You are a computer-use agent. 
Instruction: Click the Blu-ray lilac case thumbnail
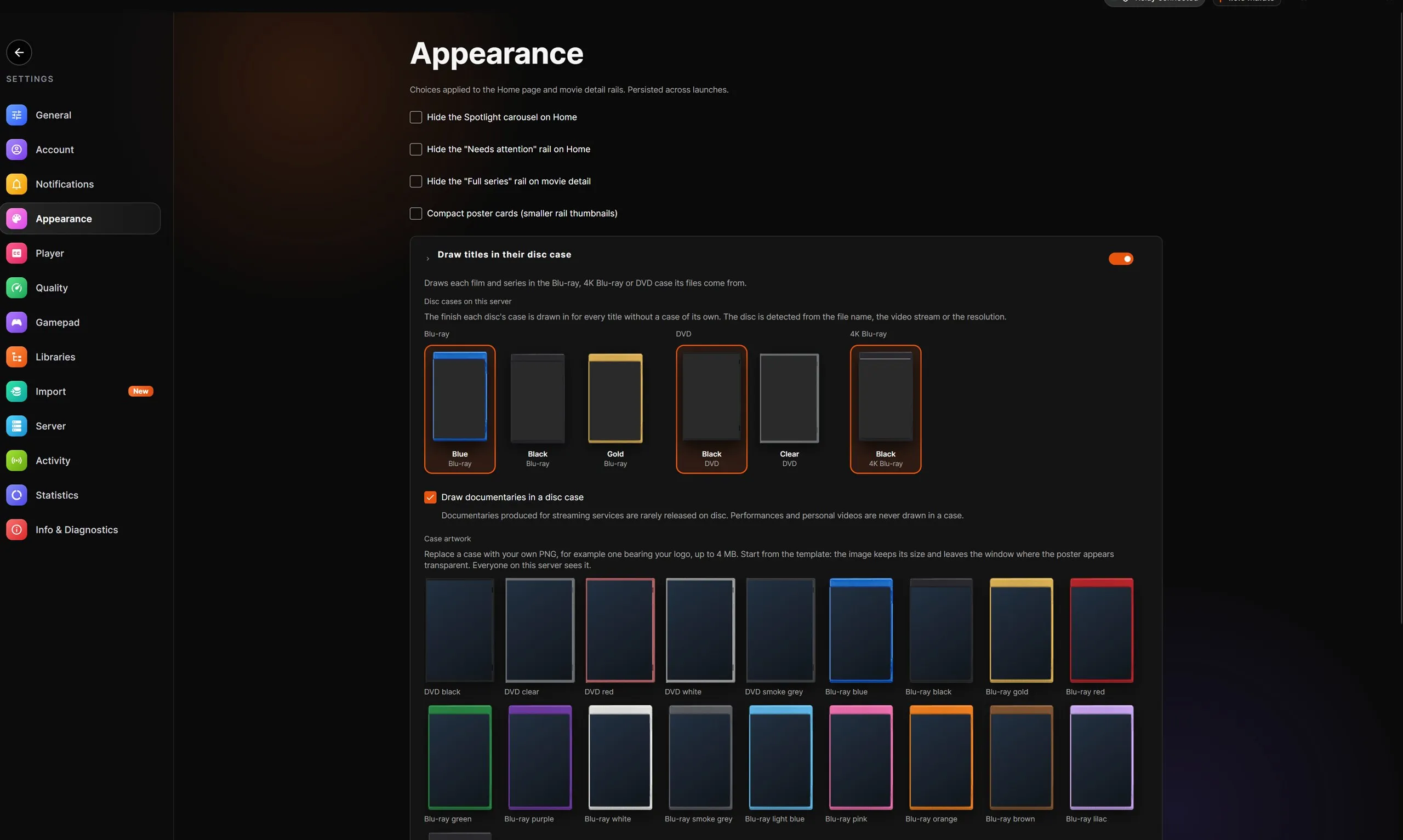coord(1102,757)
